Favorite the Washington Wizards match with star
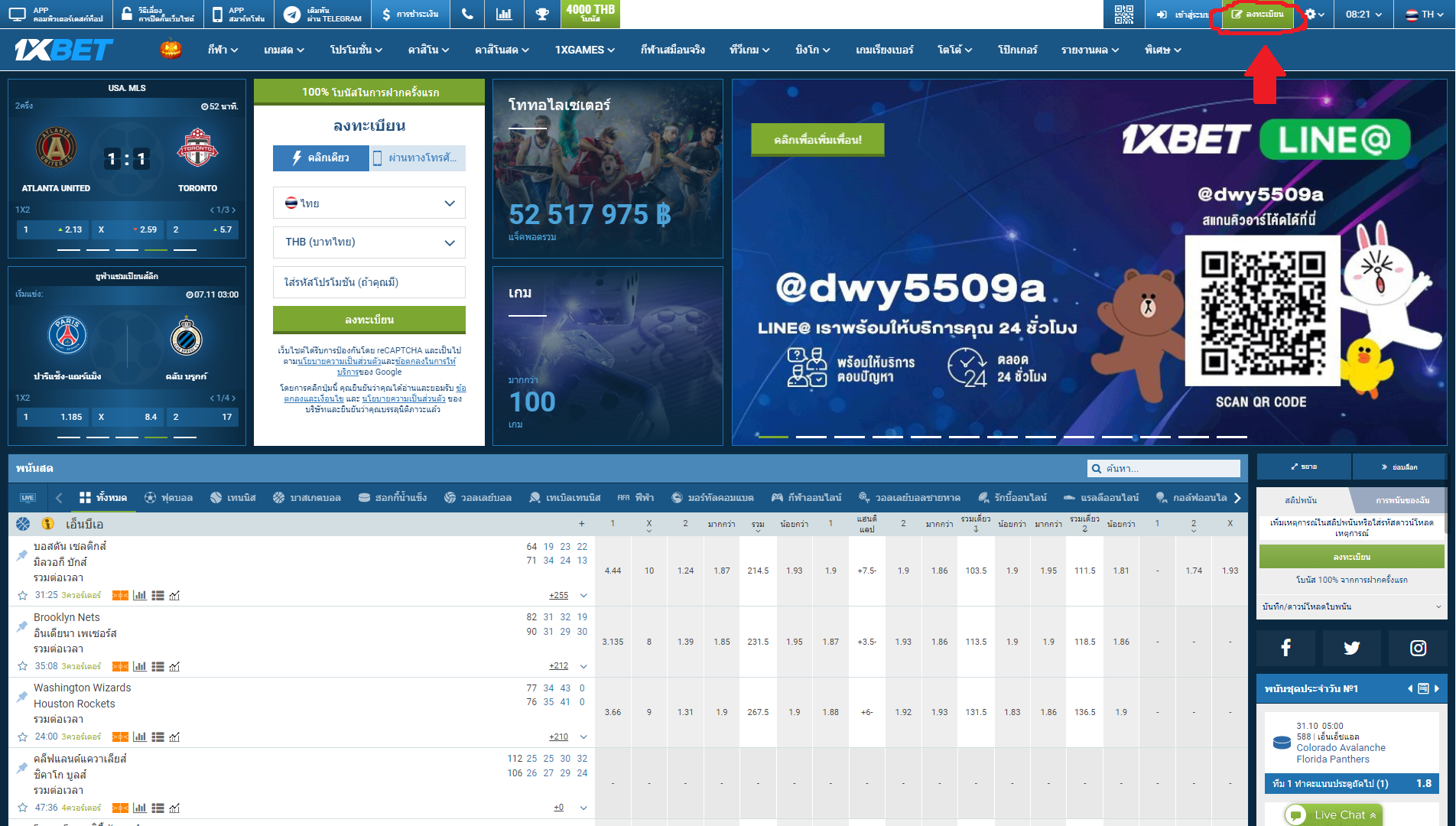Screen dimensions: 1456x826 [x=23, y=737]
